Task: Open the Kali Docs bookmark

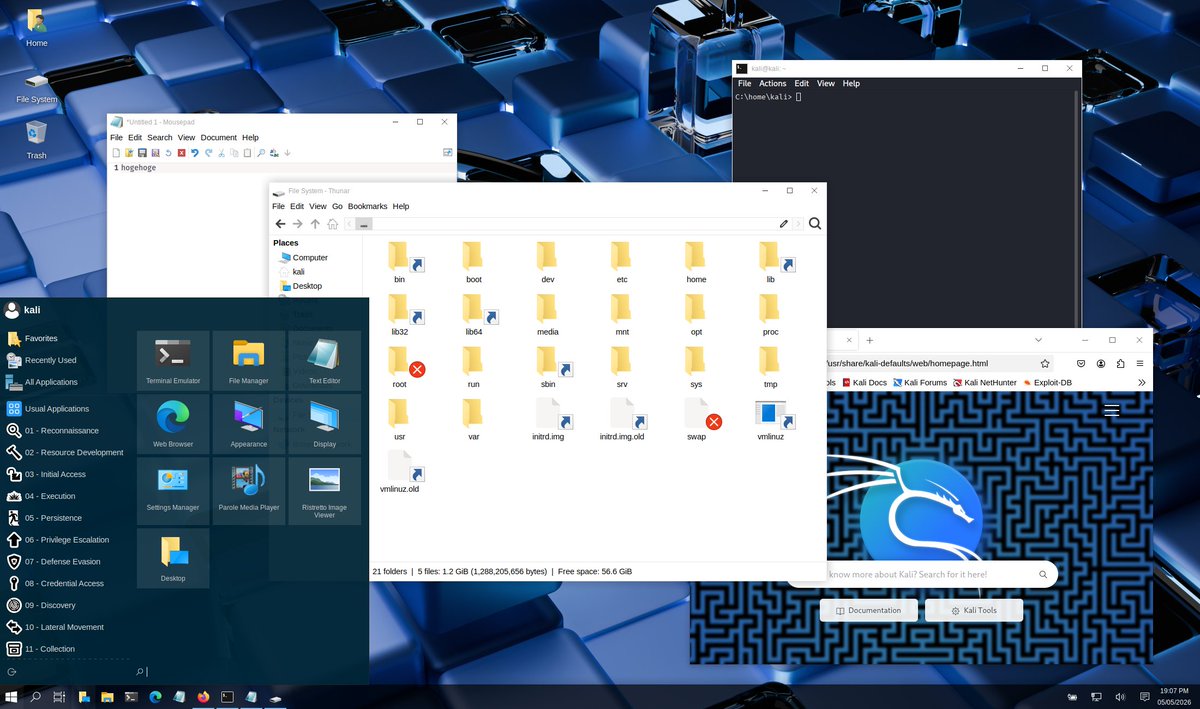Action: pos(865,382)
